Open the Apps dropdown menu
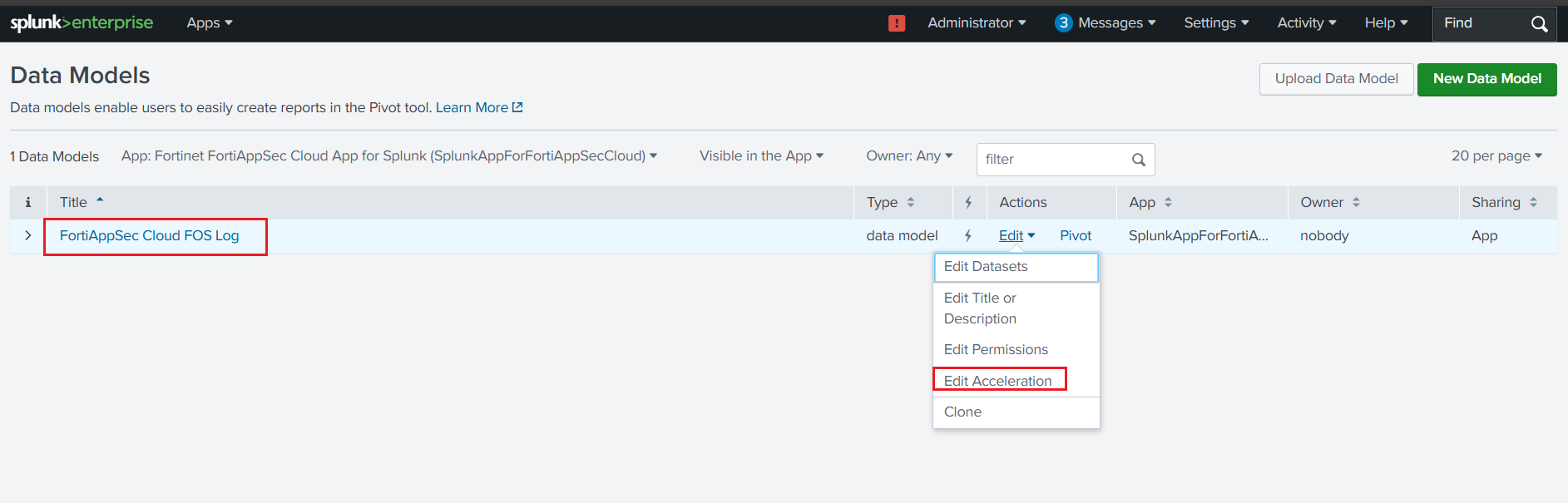The image size is (1568, 503). click(x=209, y=23)
